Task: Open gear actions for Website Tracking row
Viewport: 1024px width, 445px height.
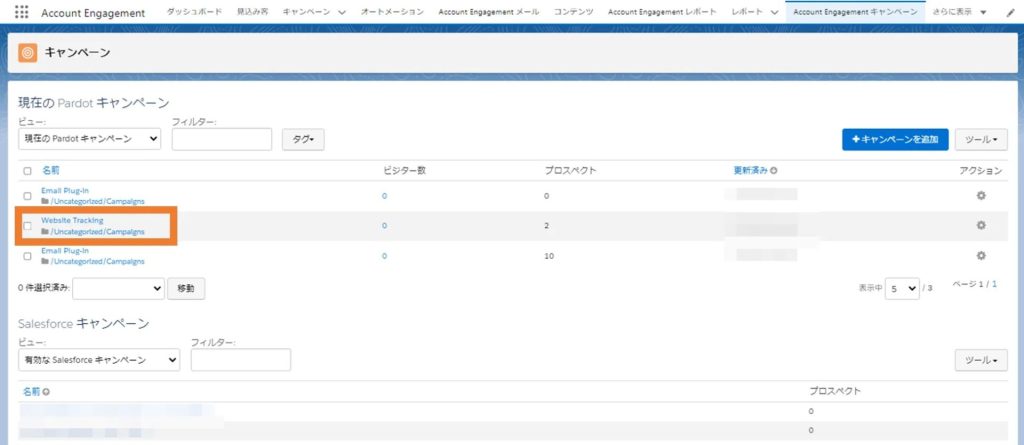Action: click(980, 225)
